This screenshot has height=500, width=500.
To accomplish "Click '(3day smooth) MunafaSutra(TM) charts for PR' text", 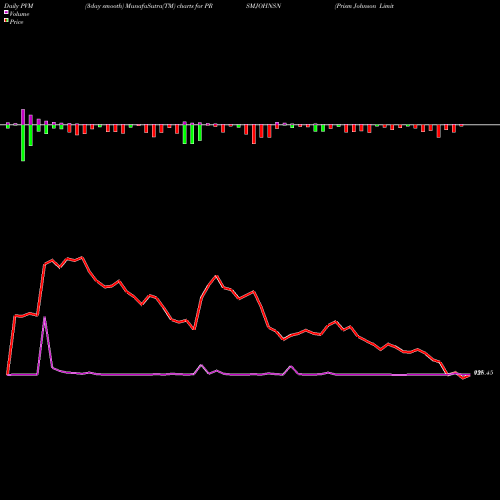I will (149, 6).
